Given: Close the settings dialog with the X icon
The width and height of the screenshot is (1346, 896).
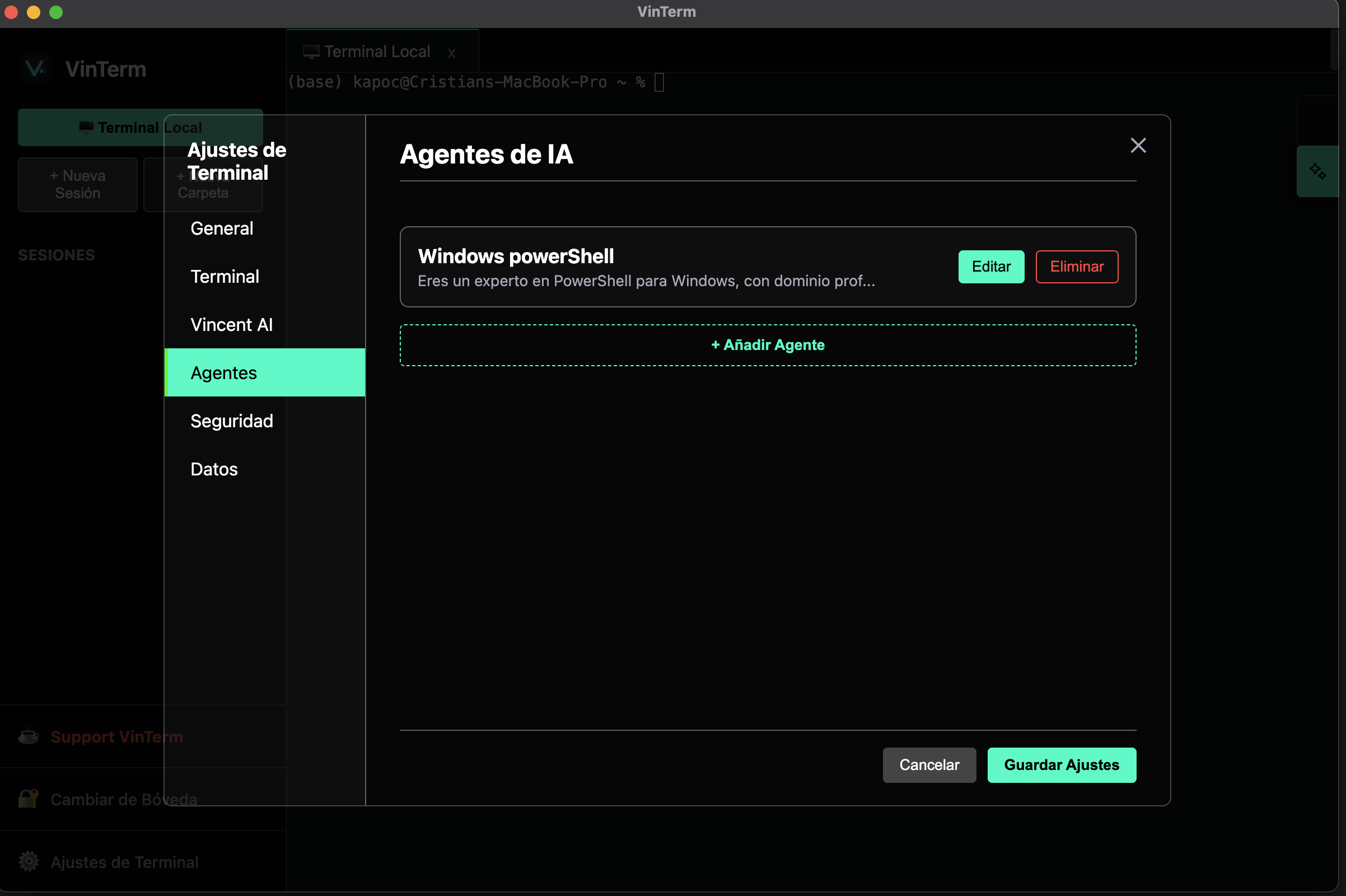Looking at the screenshot, I should click(x=1138, y=145).
